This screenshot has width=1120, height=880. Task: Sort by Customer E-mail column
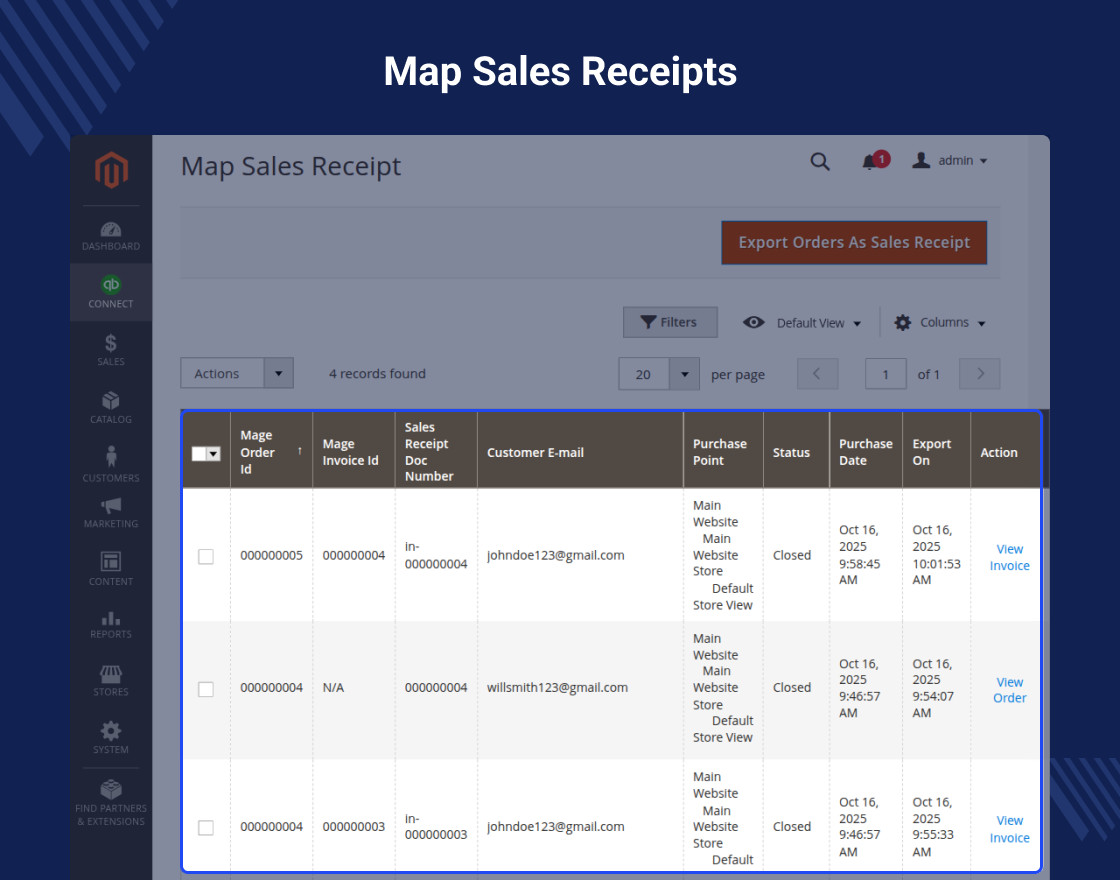pyautogui.click(x=580, y=451)
